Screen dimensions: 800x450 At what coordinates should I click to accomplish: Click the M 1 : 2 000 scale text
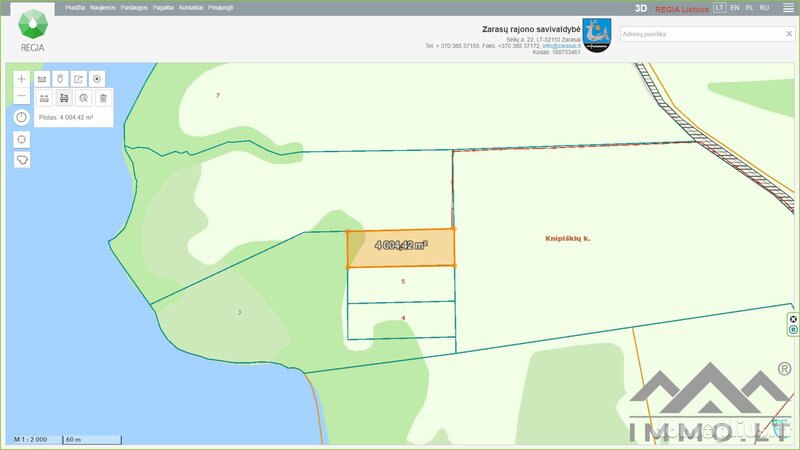coord(31,439)
